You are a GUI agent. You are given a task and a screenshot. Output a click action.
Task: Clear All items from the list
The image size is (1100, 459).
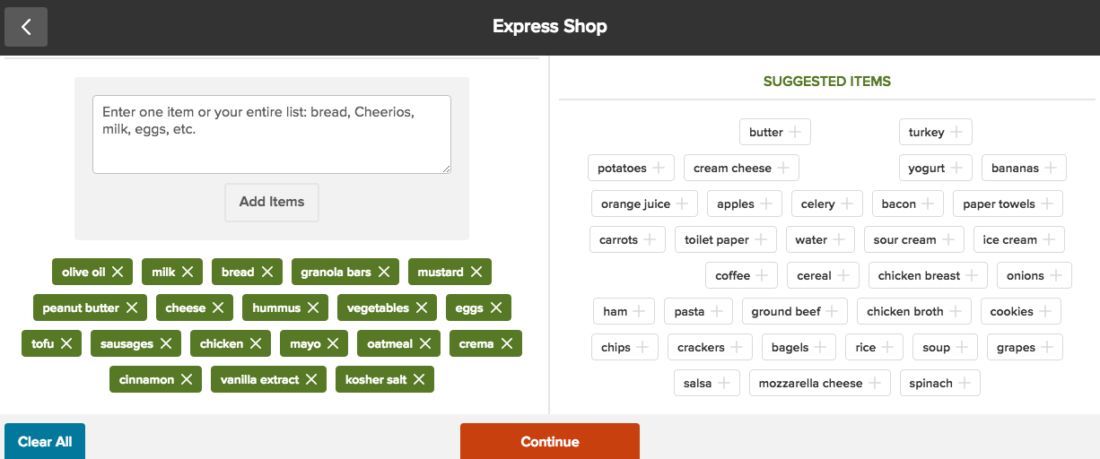45,441
